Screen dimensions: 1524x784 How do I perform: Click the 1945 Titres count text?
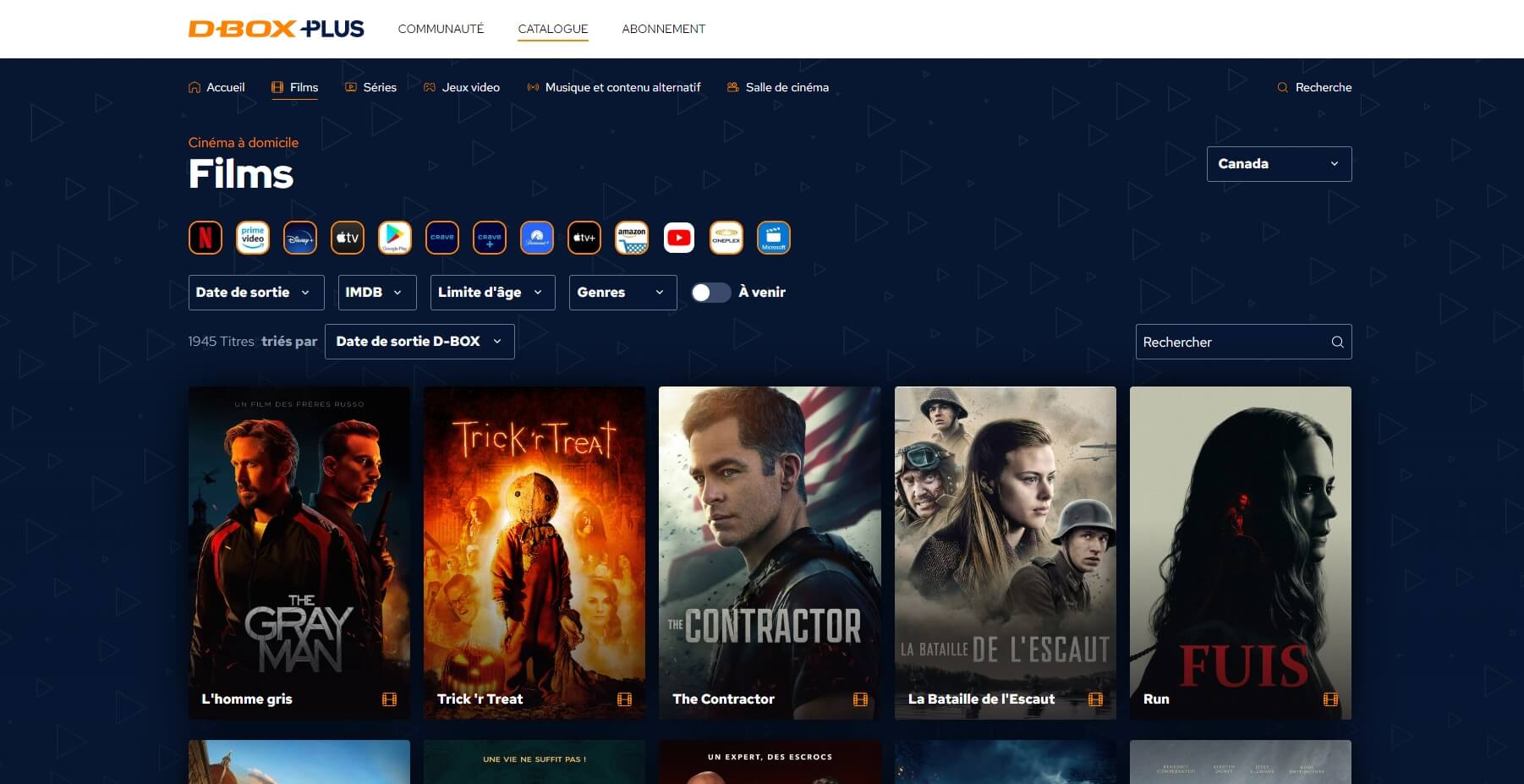coord(222,342)
